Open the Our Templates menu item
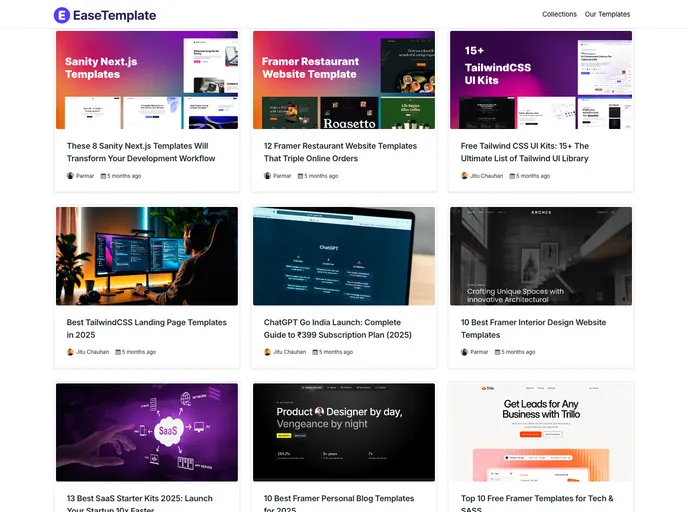Screen dimensions: 688x512 coord(607,14)
